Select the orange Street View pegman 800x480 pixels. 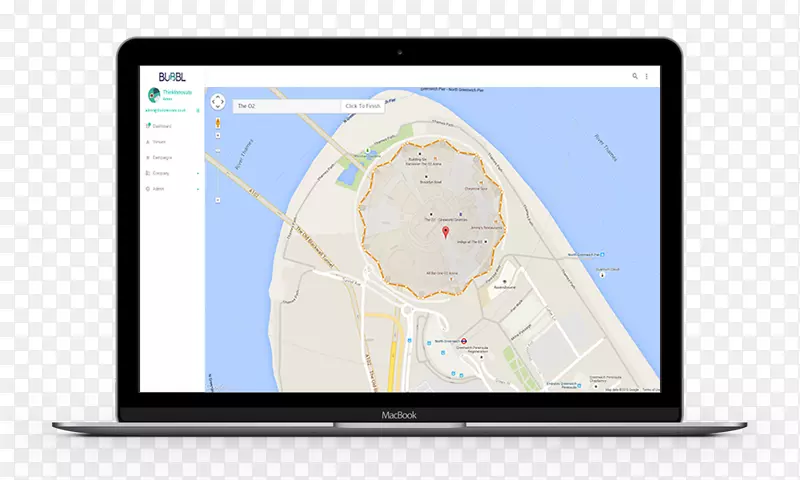tap(218, 123)
